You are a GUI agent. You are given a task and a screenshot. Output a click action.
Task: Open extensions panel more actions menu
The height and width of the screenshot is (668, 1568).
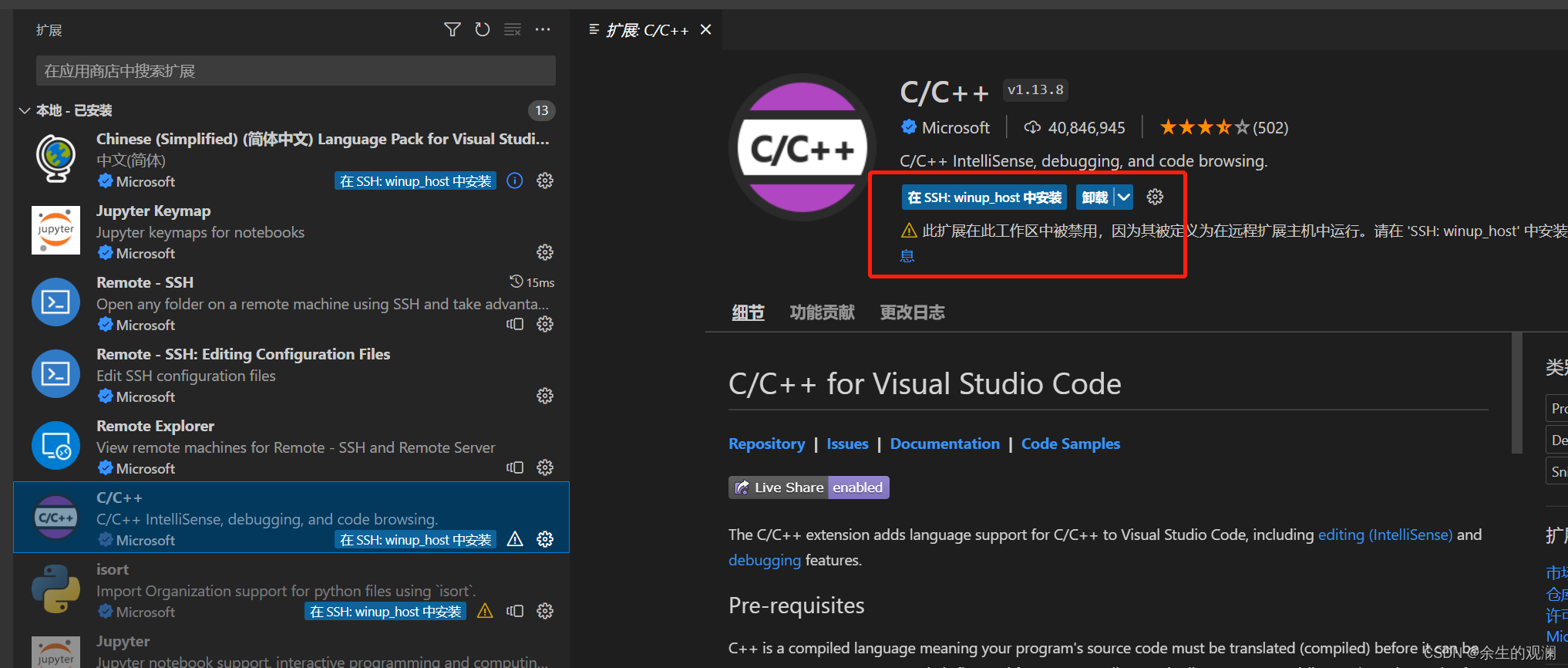point(543,29)
